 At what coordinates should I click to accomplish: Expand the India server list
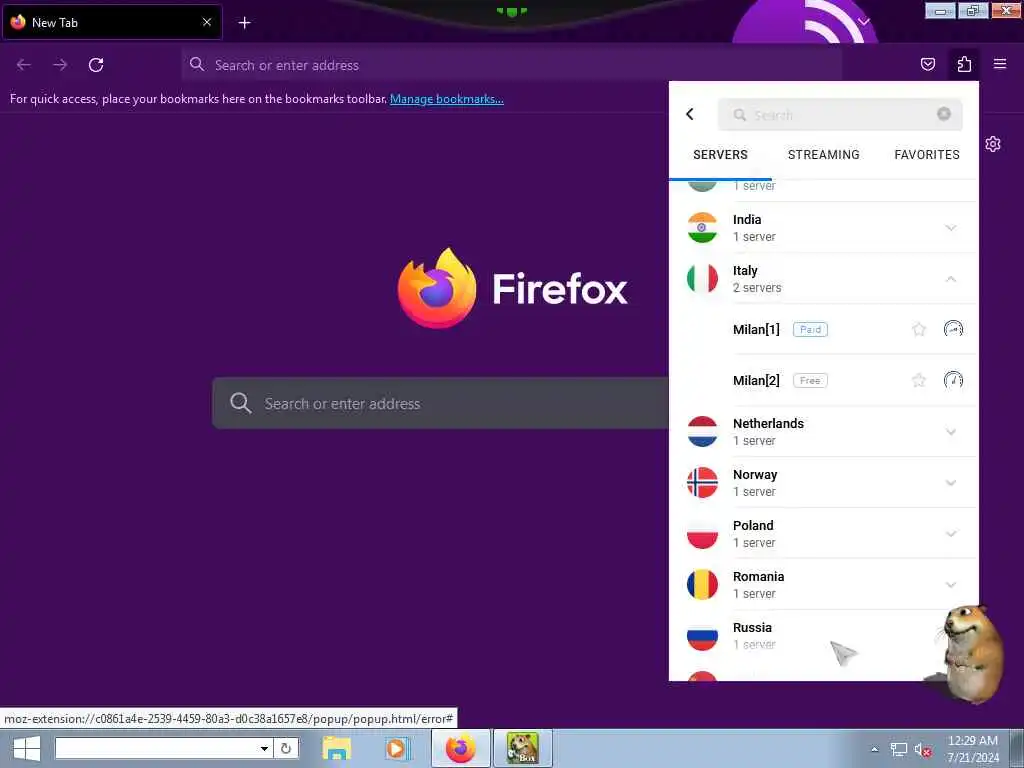(x=951, y=228)
